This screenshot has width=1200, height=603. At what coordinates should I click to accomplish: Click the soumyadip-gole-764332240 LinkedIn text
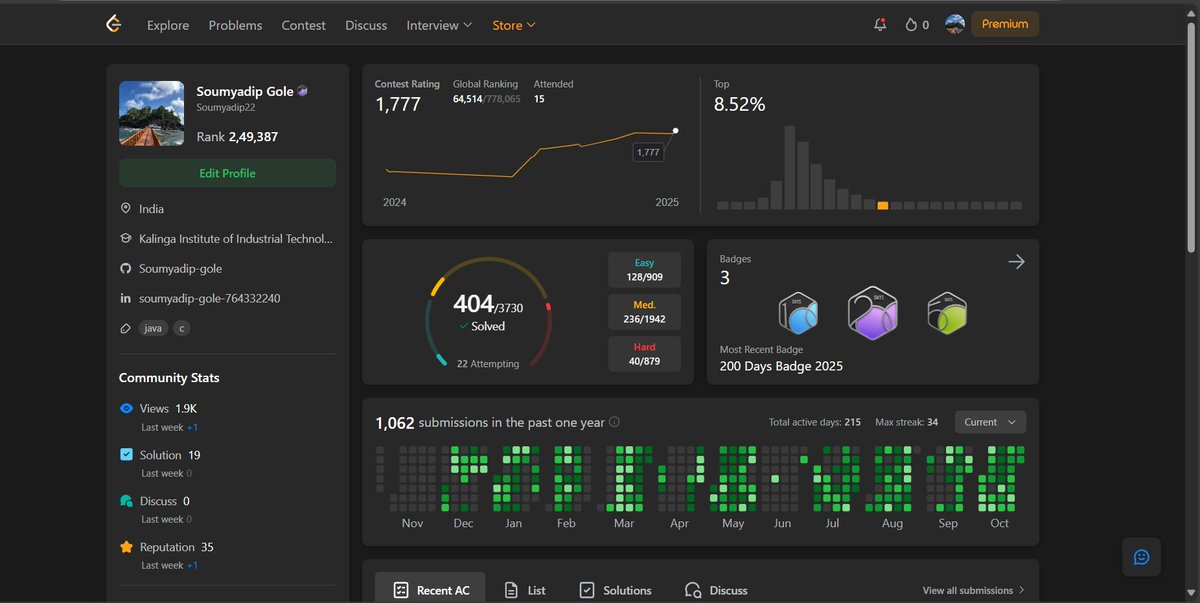point(210,298)
